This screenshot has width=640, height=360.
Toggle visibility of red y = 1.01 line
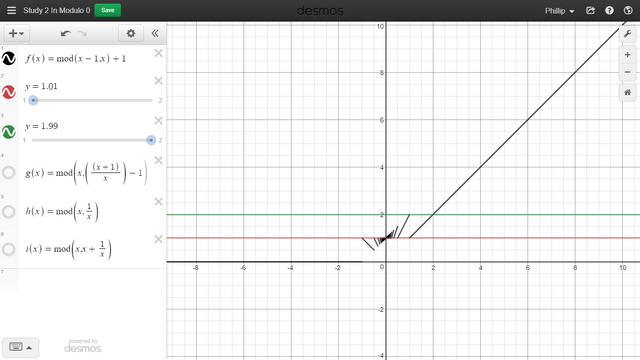9,92
